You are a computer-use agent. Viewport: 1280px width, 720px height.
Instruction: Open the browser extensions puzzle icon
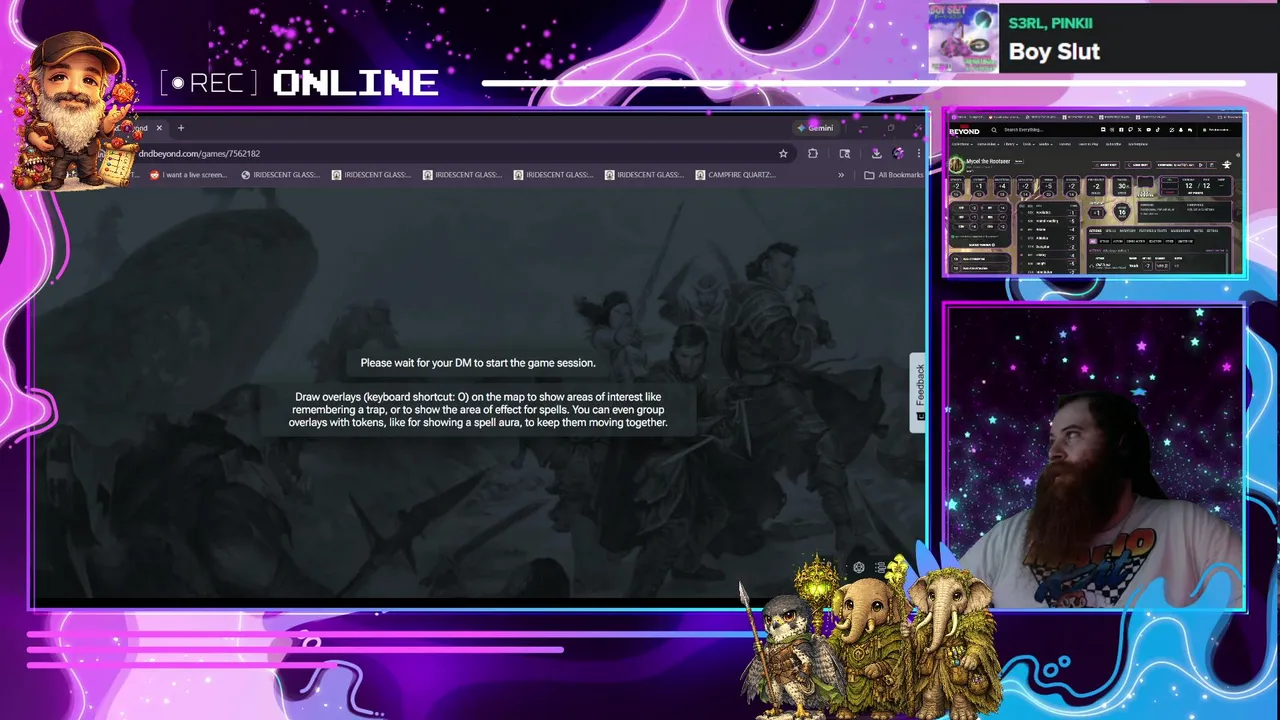[812, 153]
